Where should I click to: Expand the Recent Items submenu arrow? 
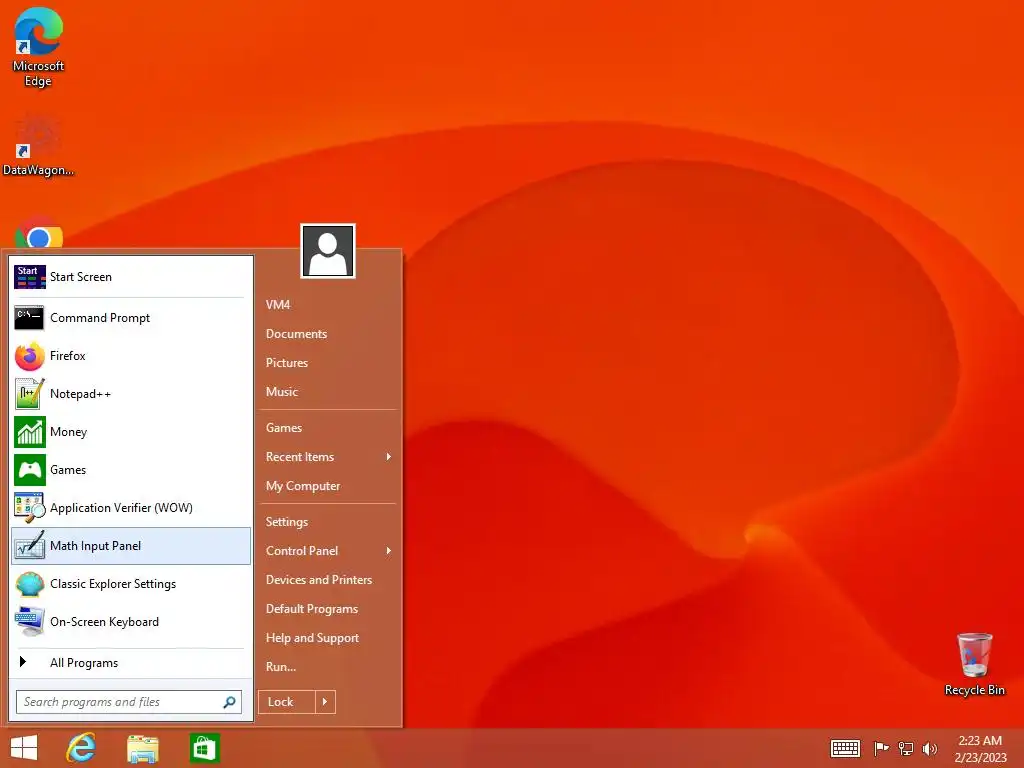coord(389,456)
